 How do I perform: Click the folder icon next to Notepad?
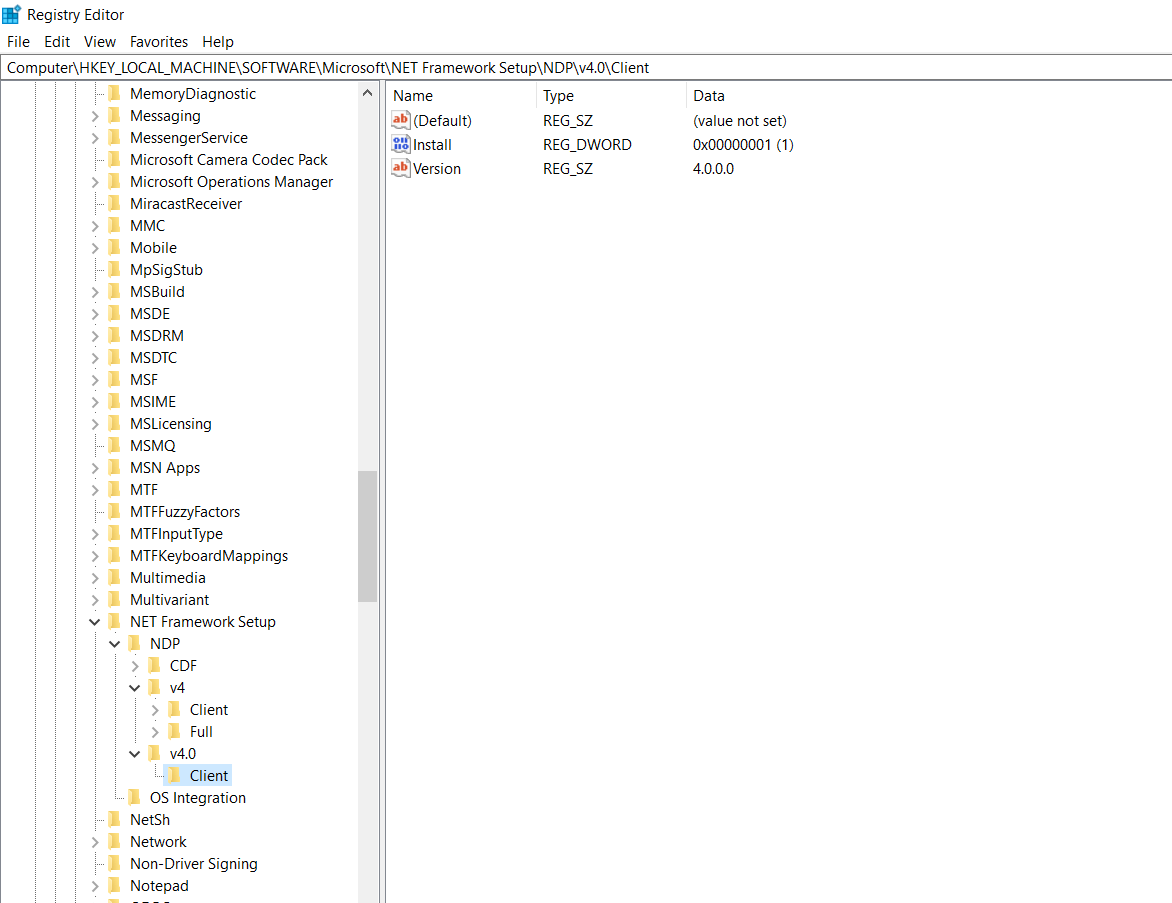click(113, 885)
